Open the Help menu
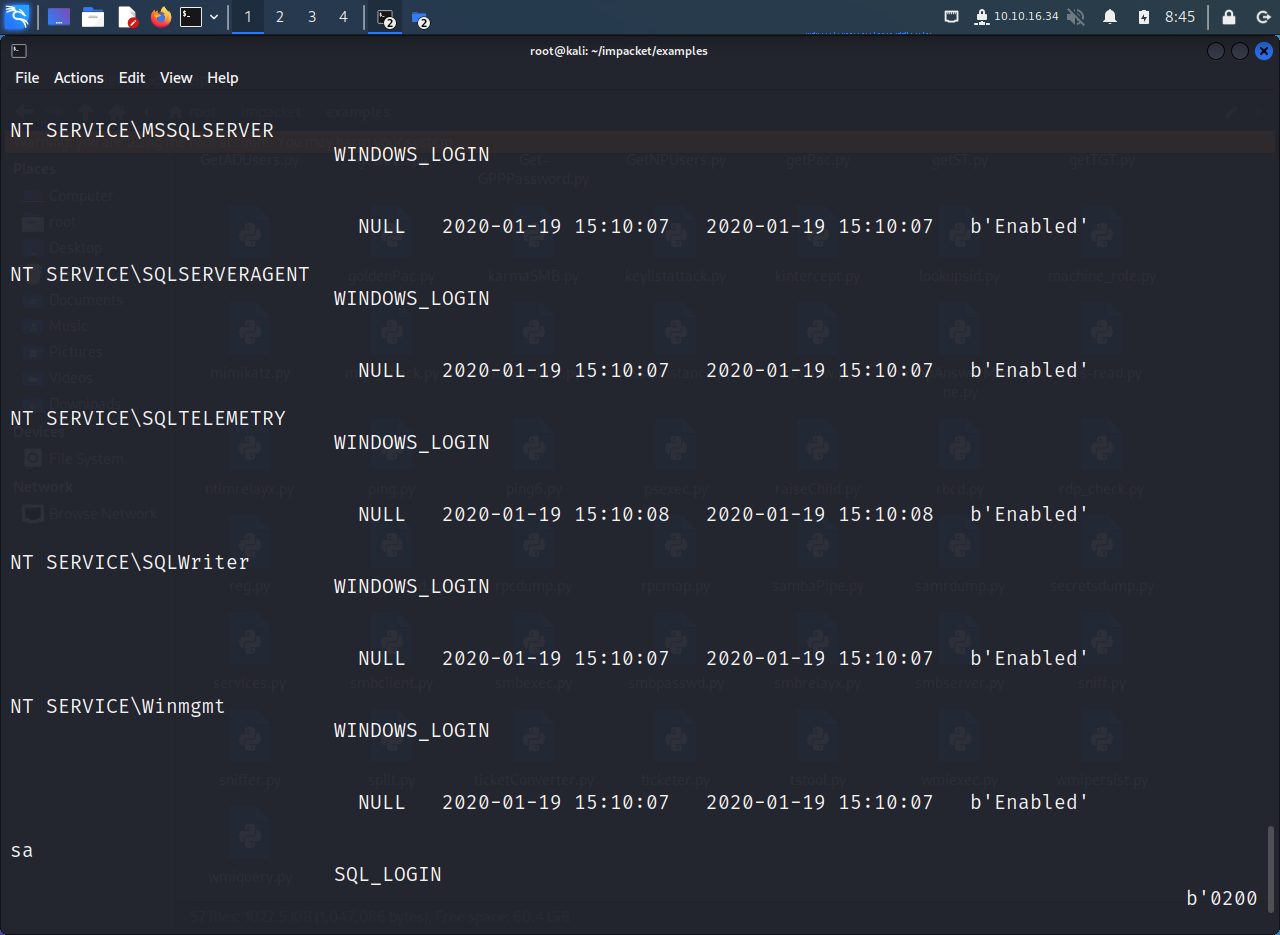1280x935 pixels. click(223, 78)
